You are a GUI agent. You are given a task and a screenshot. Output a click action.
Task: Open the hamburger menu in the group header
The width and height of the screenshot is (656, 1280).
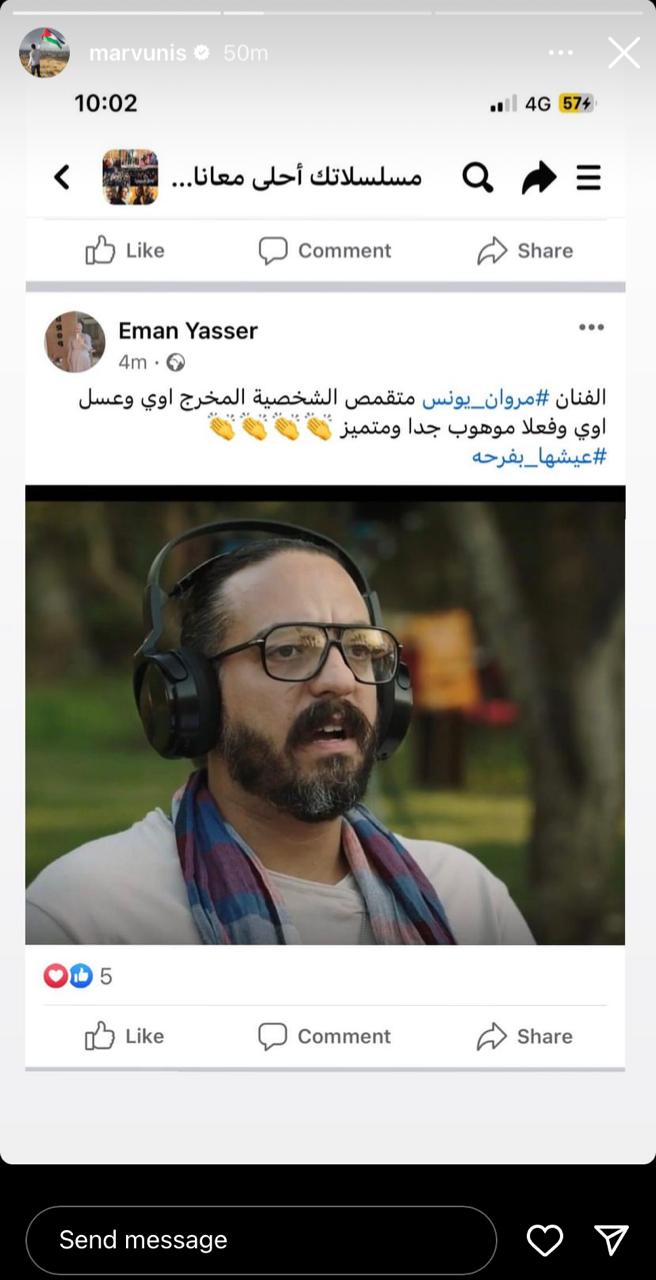pos(589,178)
